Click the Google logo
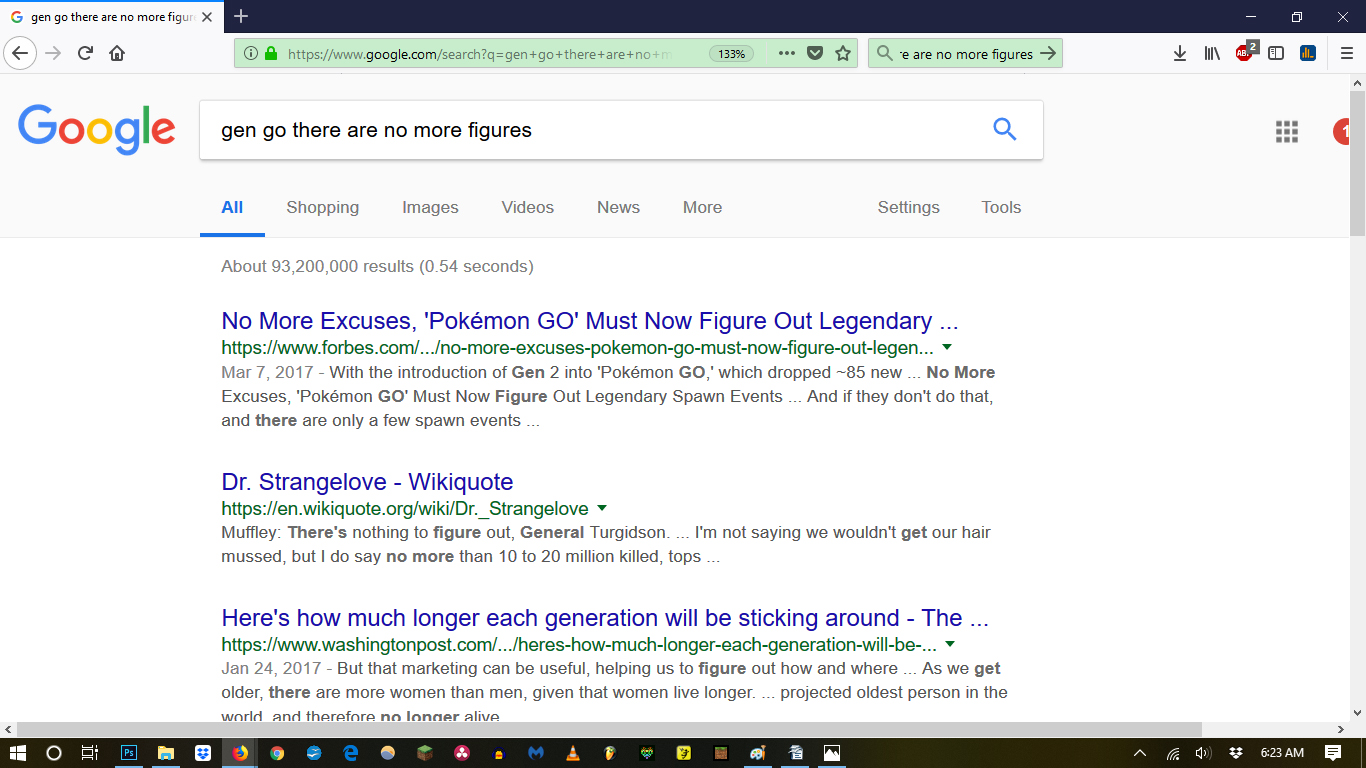The height and width of the screenshot is (768, 1366). pyautogui.click(x=97, y=130)
